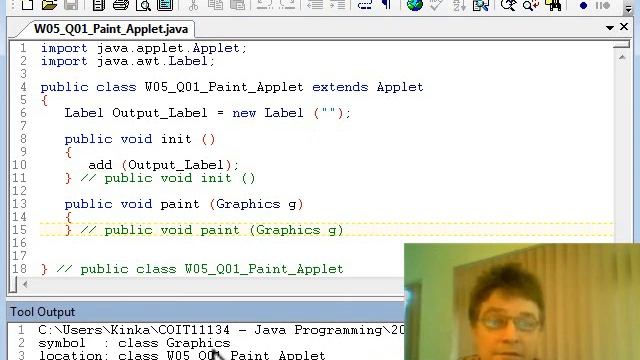640x360 pixels.
Task: Click the opening brace on line 14
Action: click(x=68, y=217)
